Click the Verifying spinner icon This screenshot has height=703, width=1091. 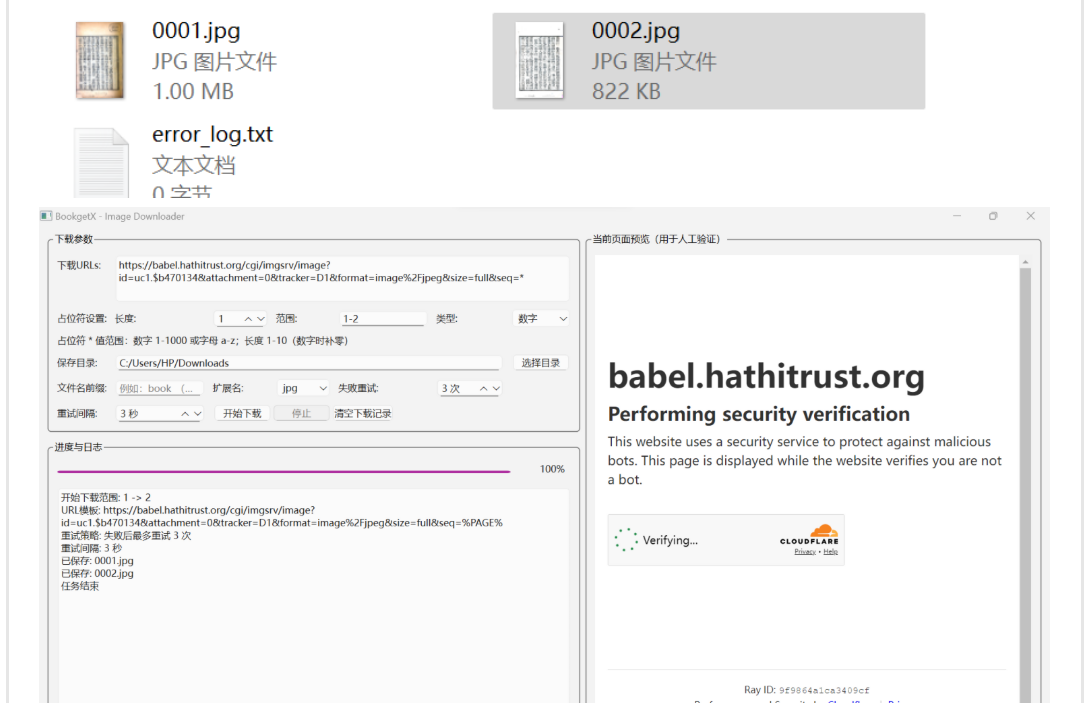pyautogui.click(x=626, y=539)
